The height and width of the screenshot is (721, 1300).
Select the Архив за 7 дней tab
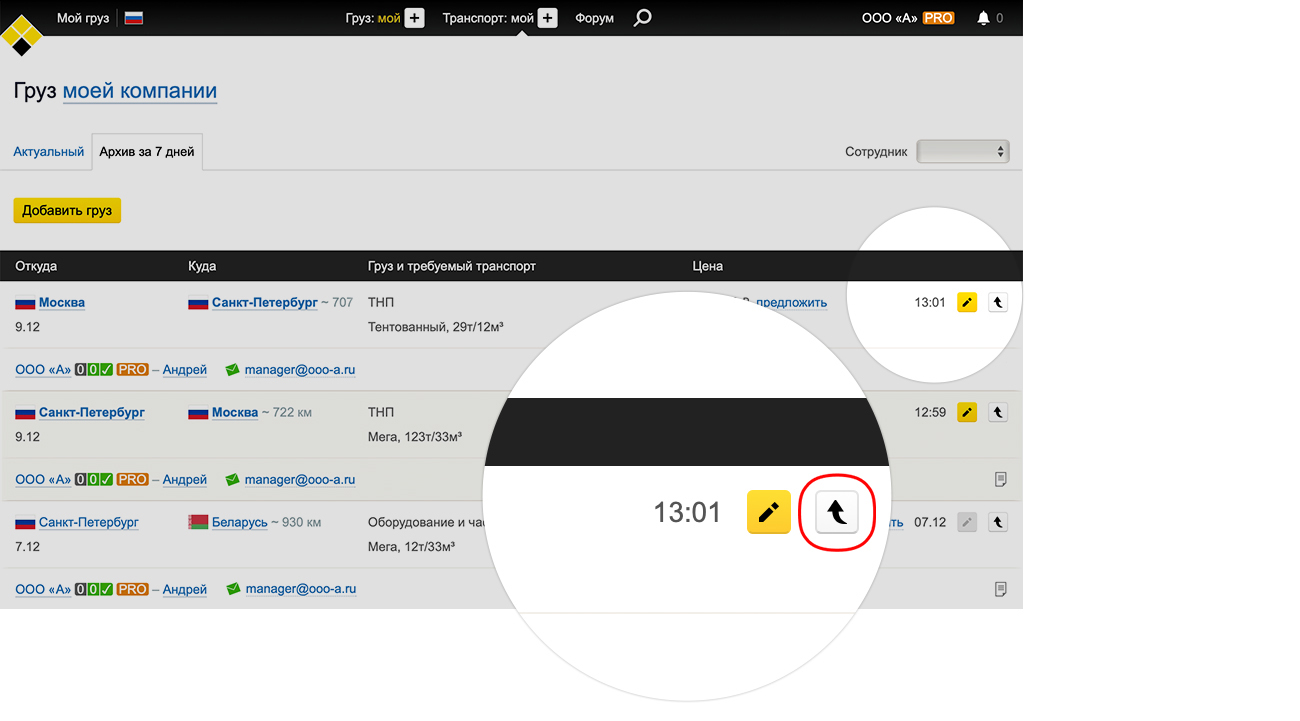click(147, 152)
